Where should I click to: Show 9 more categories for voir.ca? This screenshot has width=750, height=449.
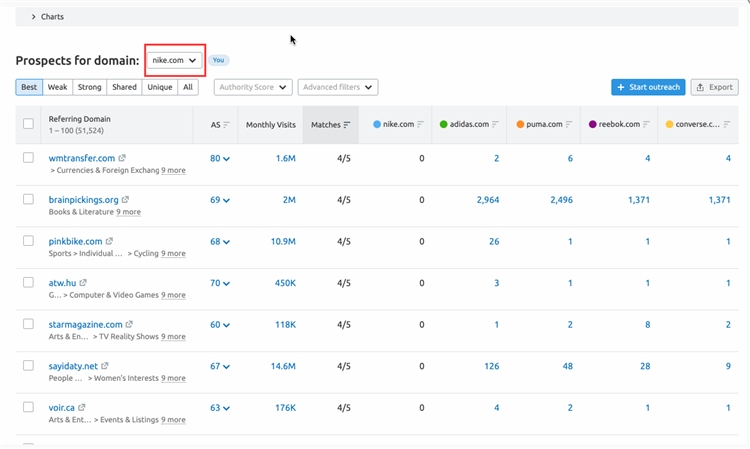coord(173,420)
